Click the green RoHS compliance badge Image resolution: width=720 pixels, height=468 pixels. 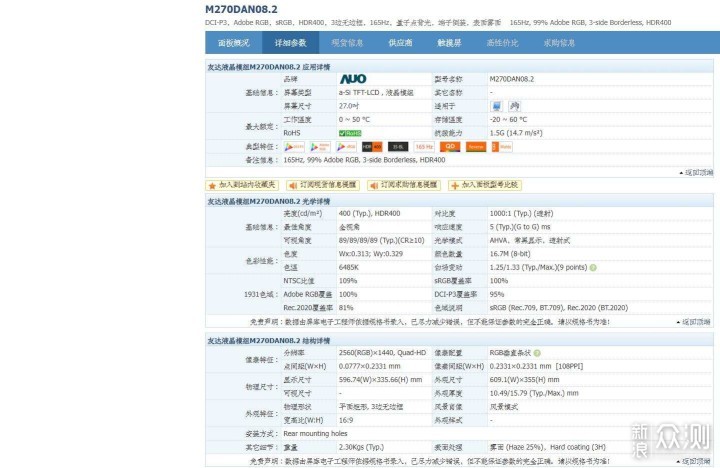[x=350, y=133]
